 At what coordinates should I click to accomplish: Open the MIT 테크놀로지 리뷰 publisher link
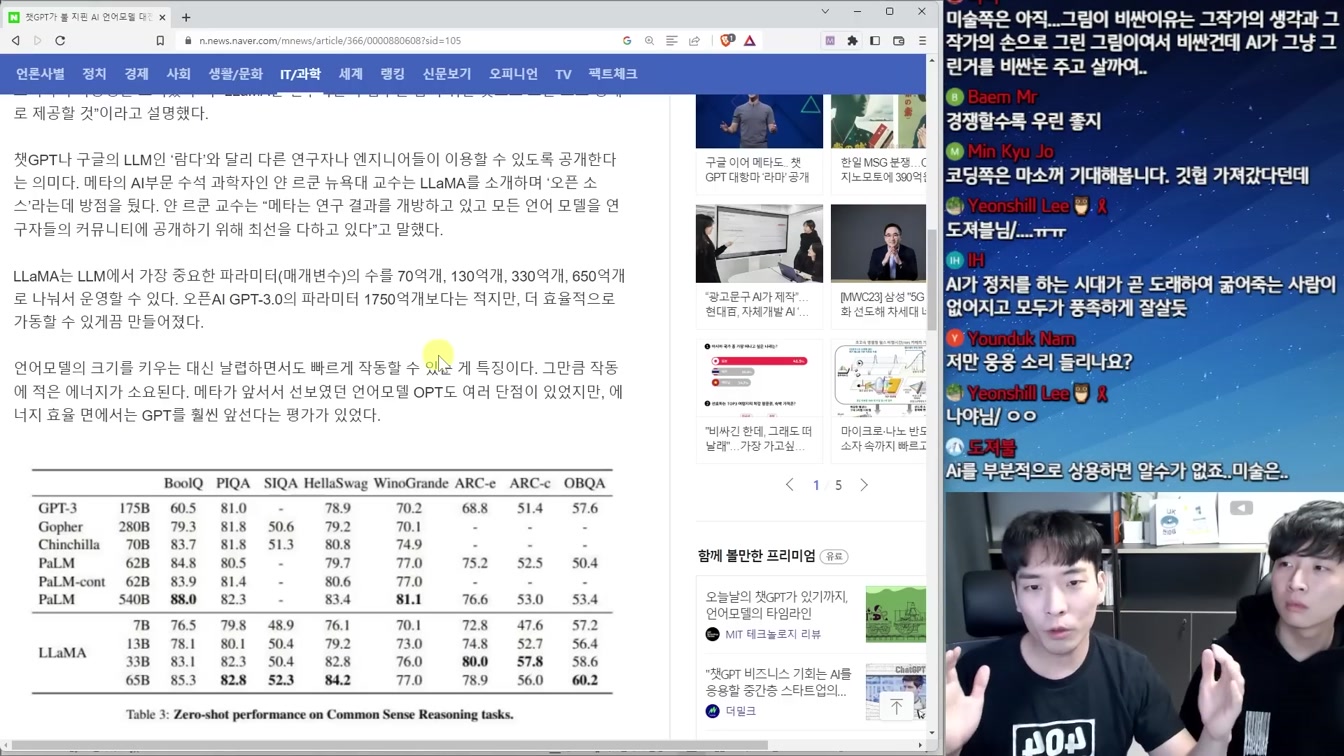773,634
